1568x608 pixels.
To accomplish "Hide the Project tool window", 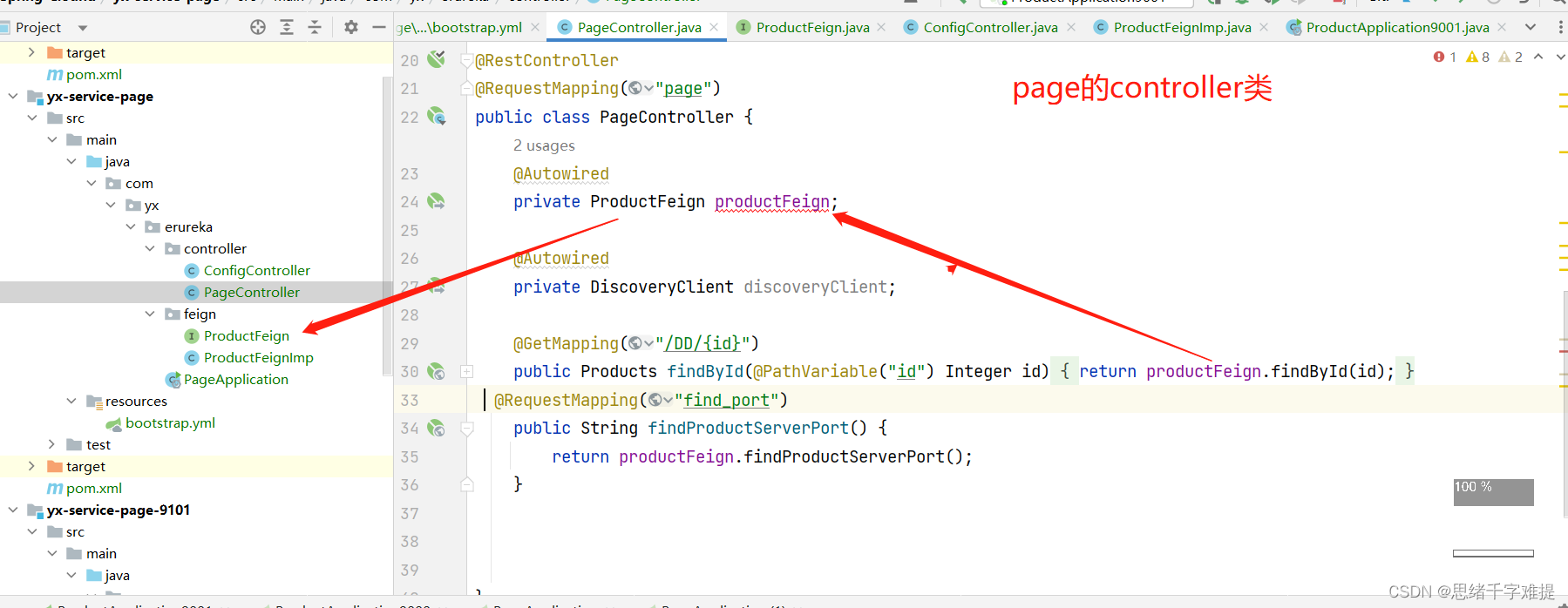I will click(x=379, y=27).
